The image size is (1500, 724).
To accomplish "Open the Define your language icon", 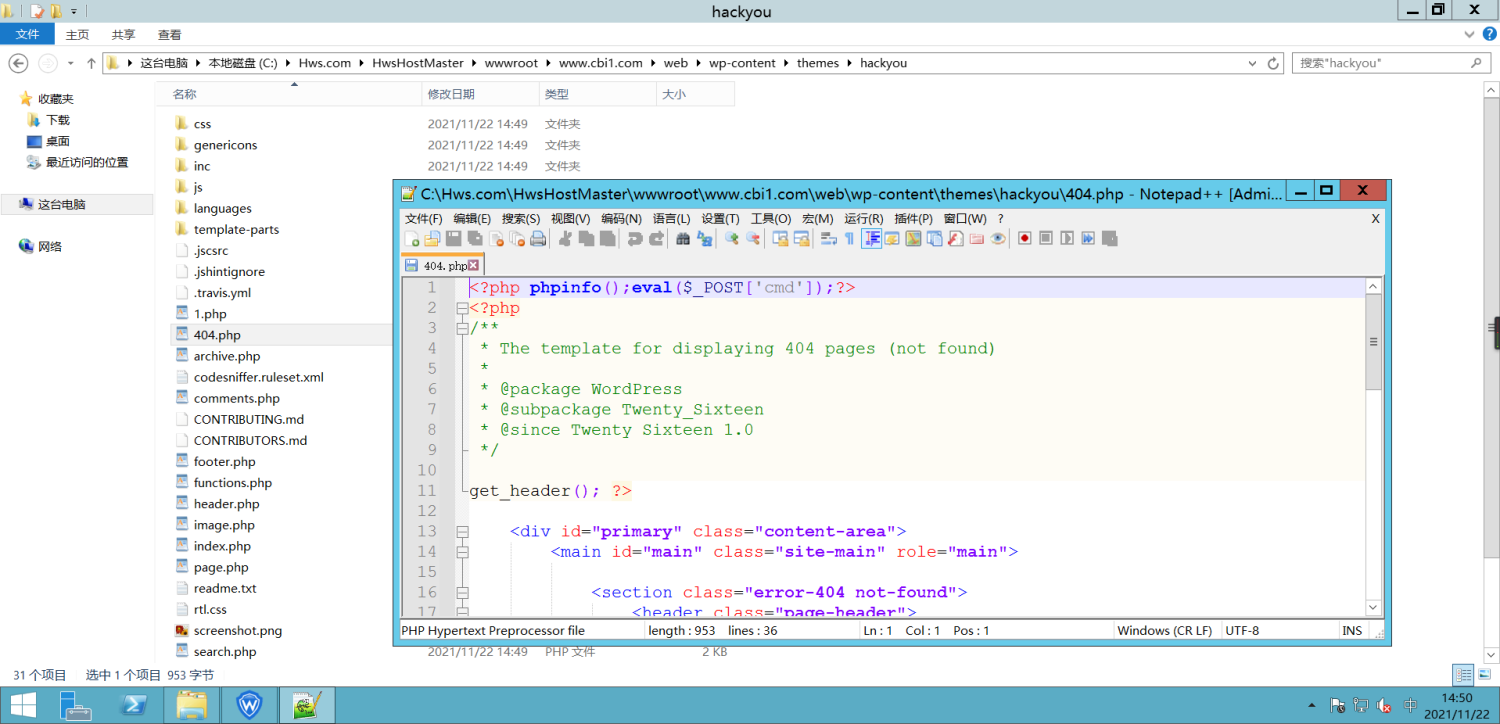I will pyautogui.click(x=892, y=238).
